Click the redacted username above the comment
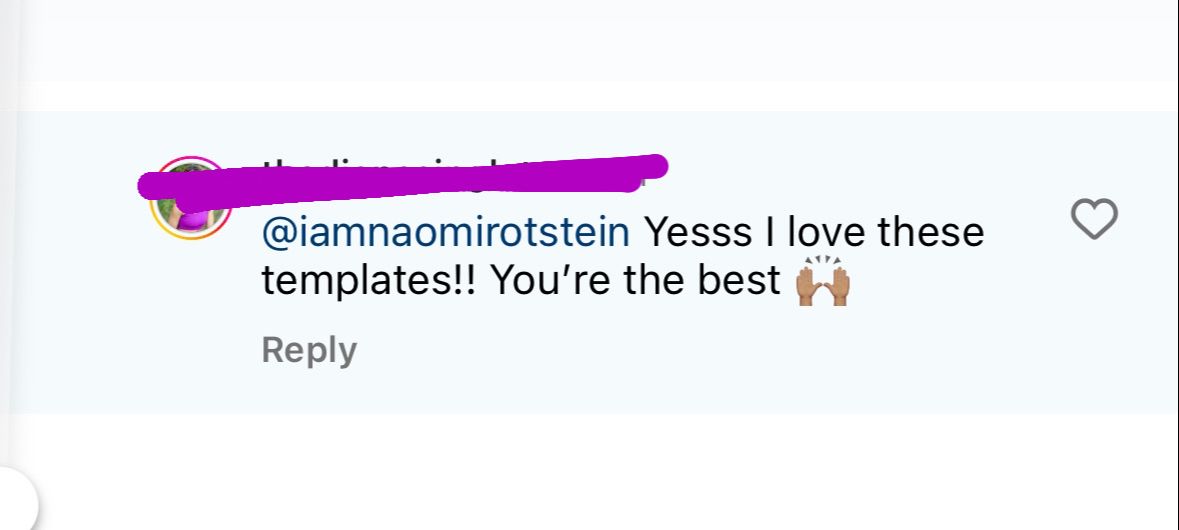Image resolution: width=1179 pixels, height=530 pixels. tap(450, 172)
